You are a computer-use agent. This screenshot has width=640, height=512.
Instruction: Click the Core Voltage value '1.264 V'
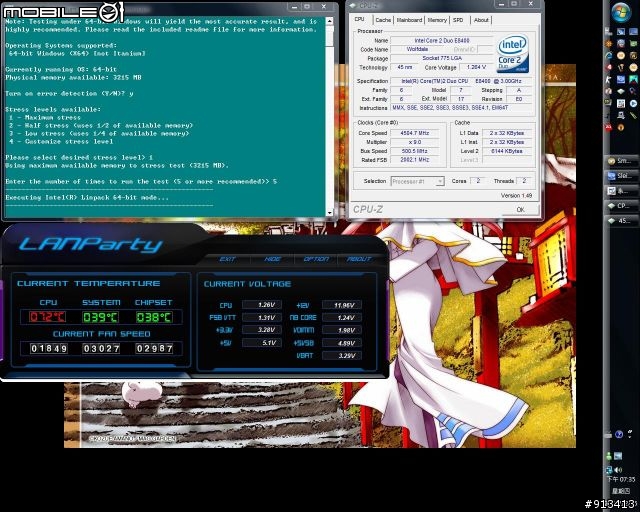click(x=476, y=67)
